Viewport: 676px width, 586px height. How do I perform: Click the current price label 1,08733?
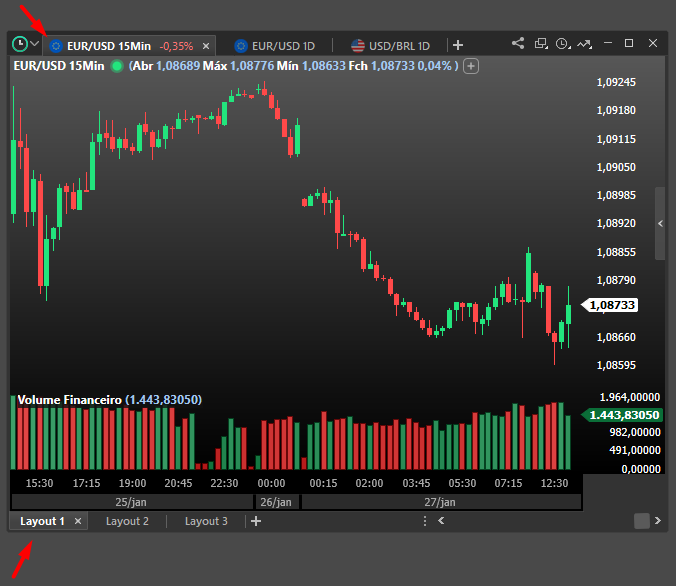(612, 305)
